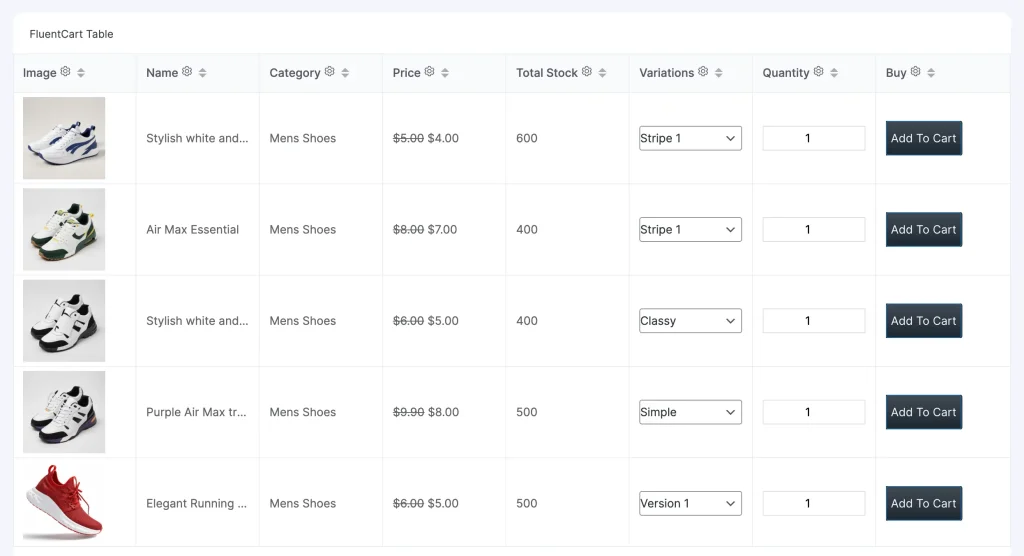Click the 600 total stock value
The image size is (1024, 556).
pyautogui.click(x=527, y=139)
